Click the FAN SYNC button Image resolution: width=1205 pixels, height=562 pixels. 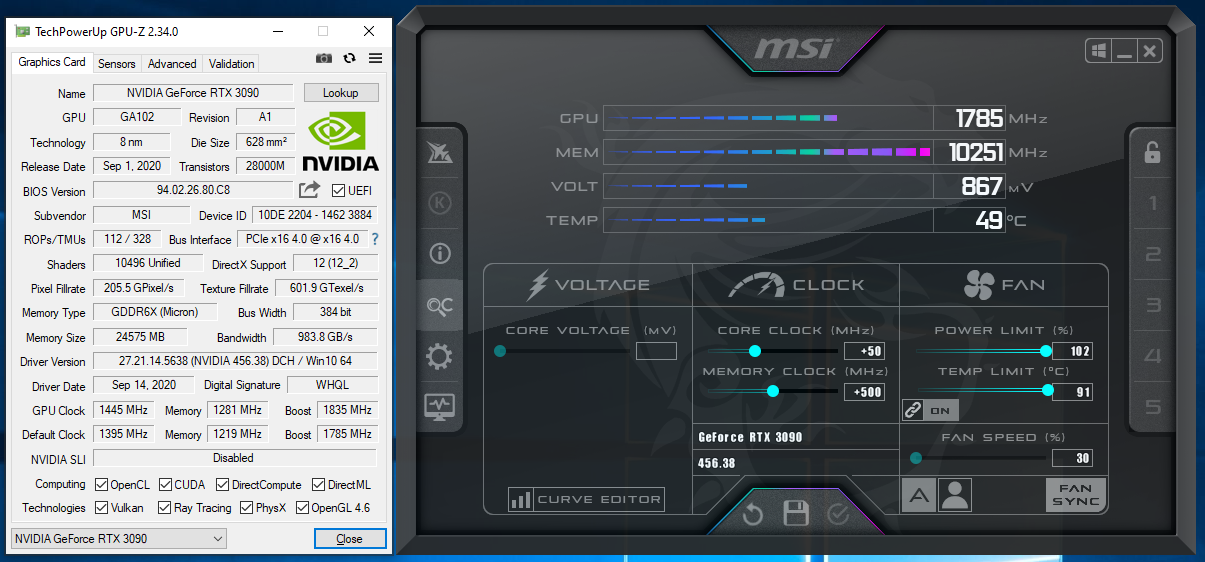[1076, 495]
